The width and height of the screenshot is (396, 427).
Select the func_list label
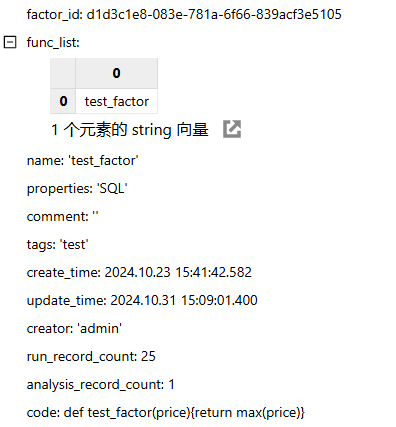click(53, 43)
